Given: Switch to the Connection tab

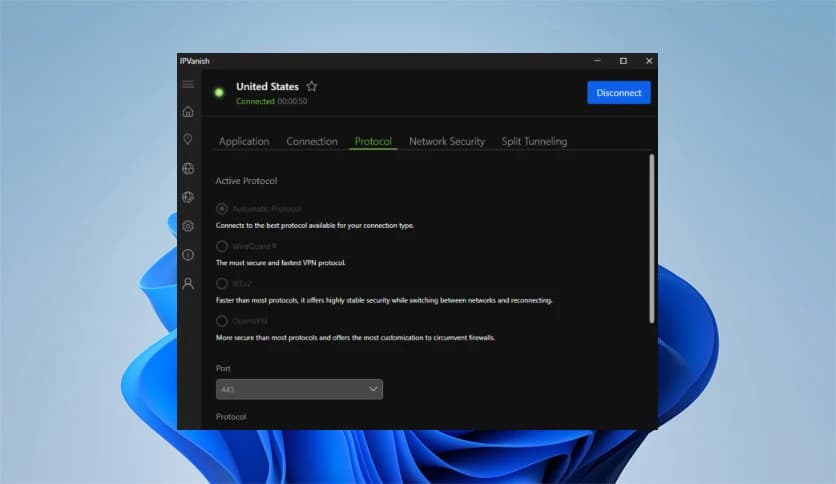Looking at the screenshot, I should tap(312, 141).
